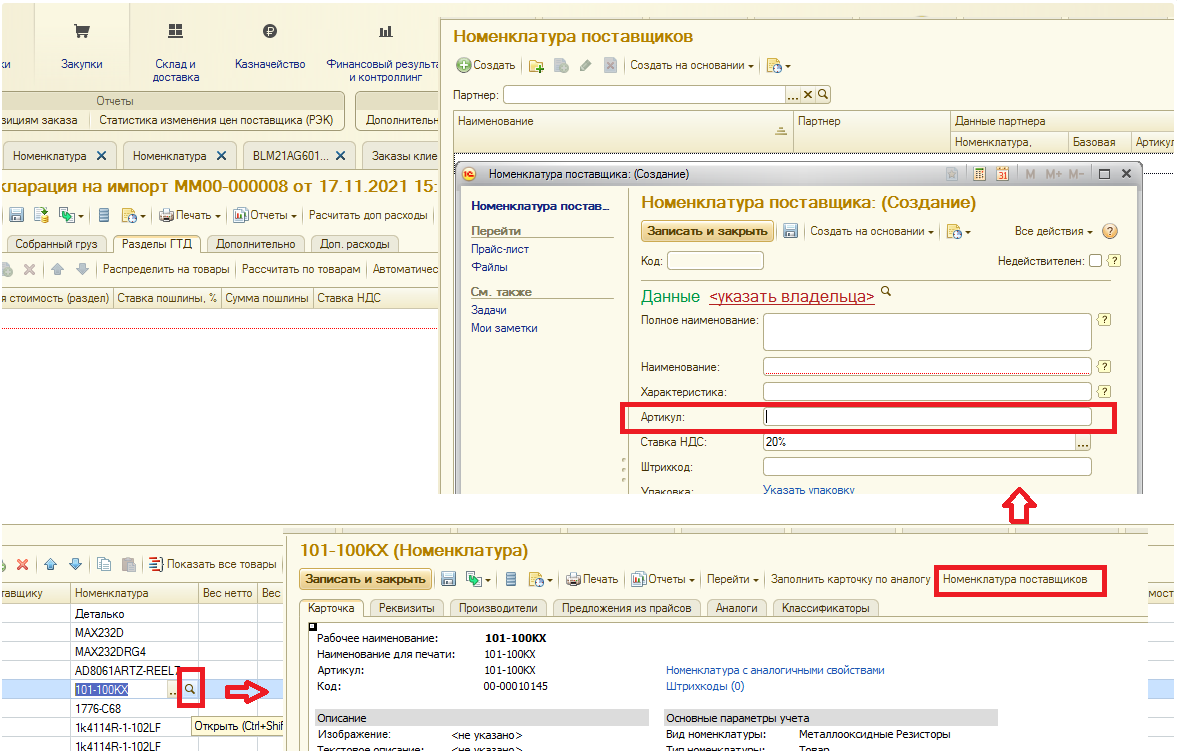The image size is (1177, 753).
Task: Click the green Создать plus icon
Action: [464, 66]
